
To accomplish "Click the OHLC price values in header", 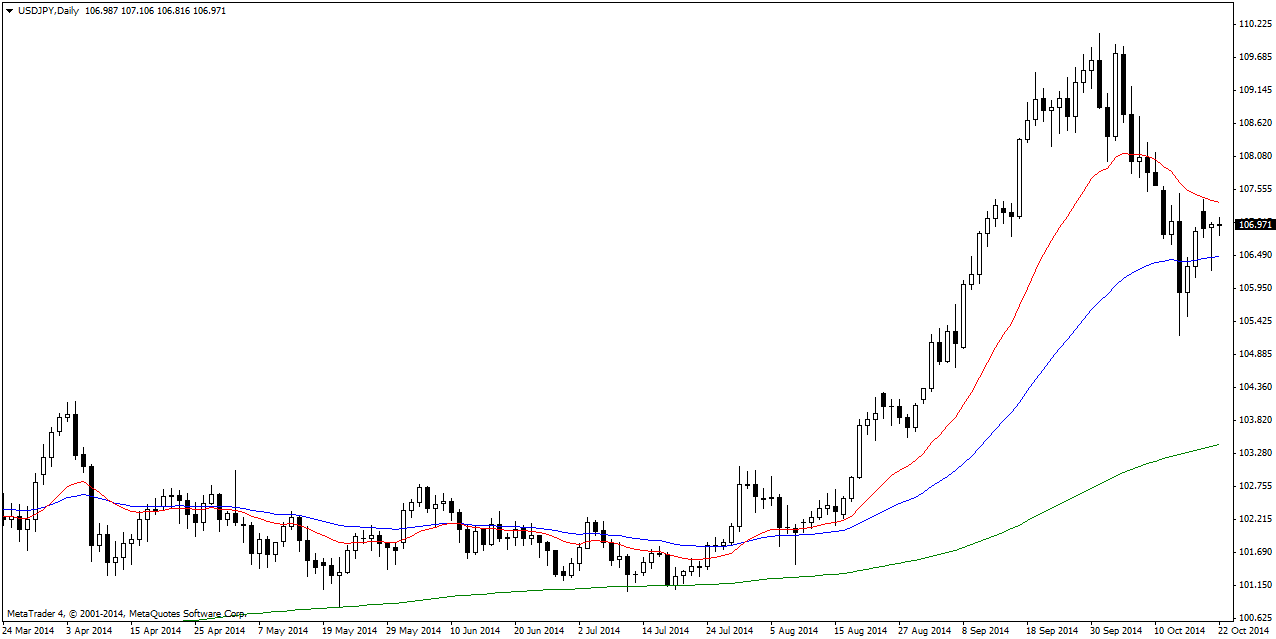I will pos(154,10).
